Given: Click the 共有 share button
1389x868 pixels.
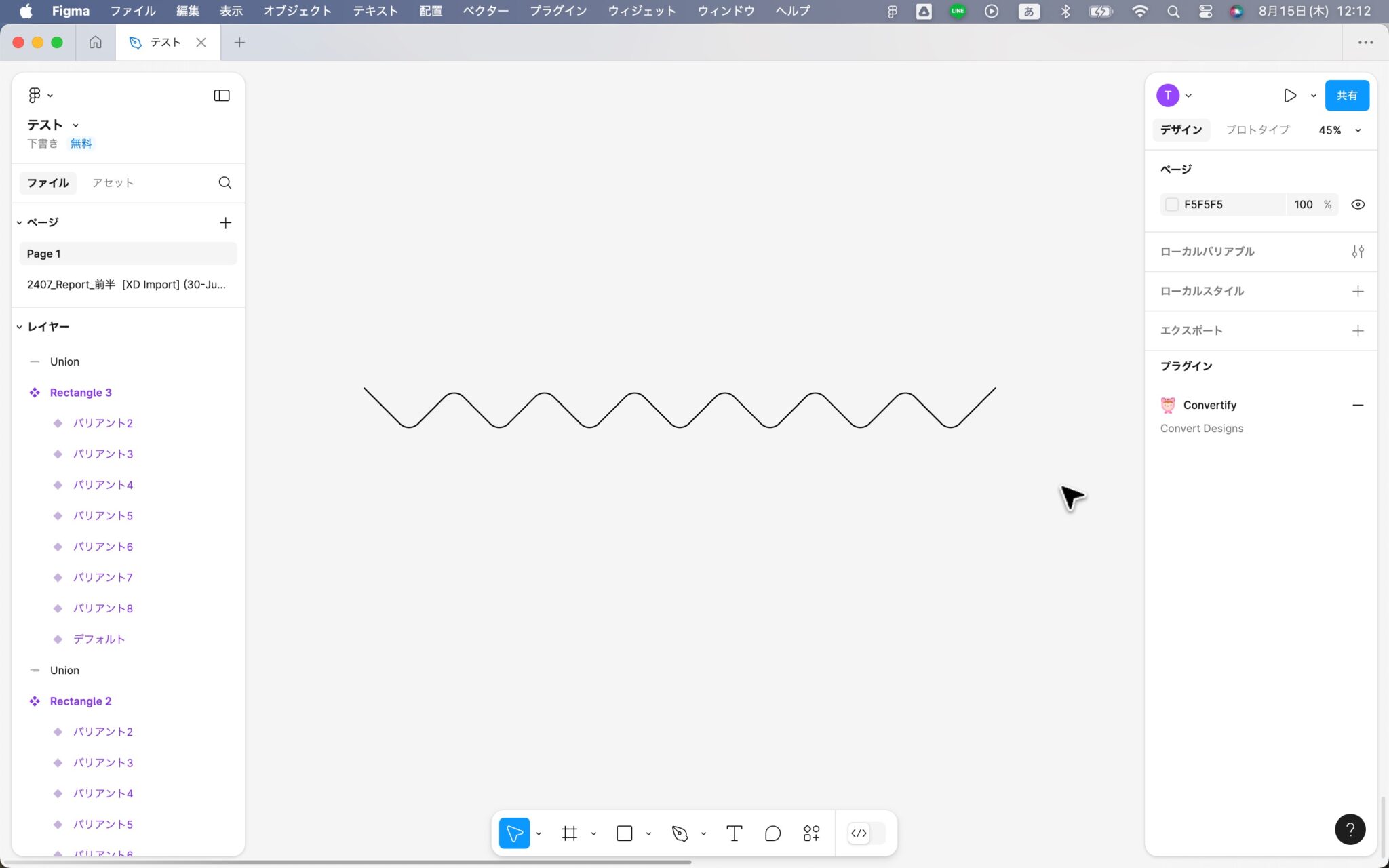Looking at the screenshot, I should pos(1346,95).
